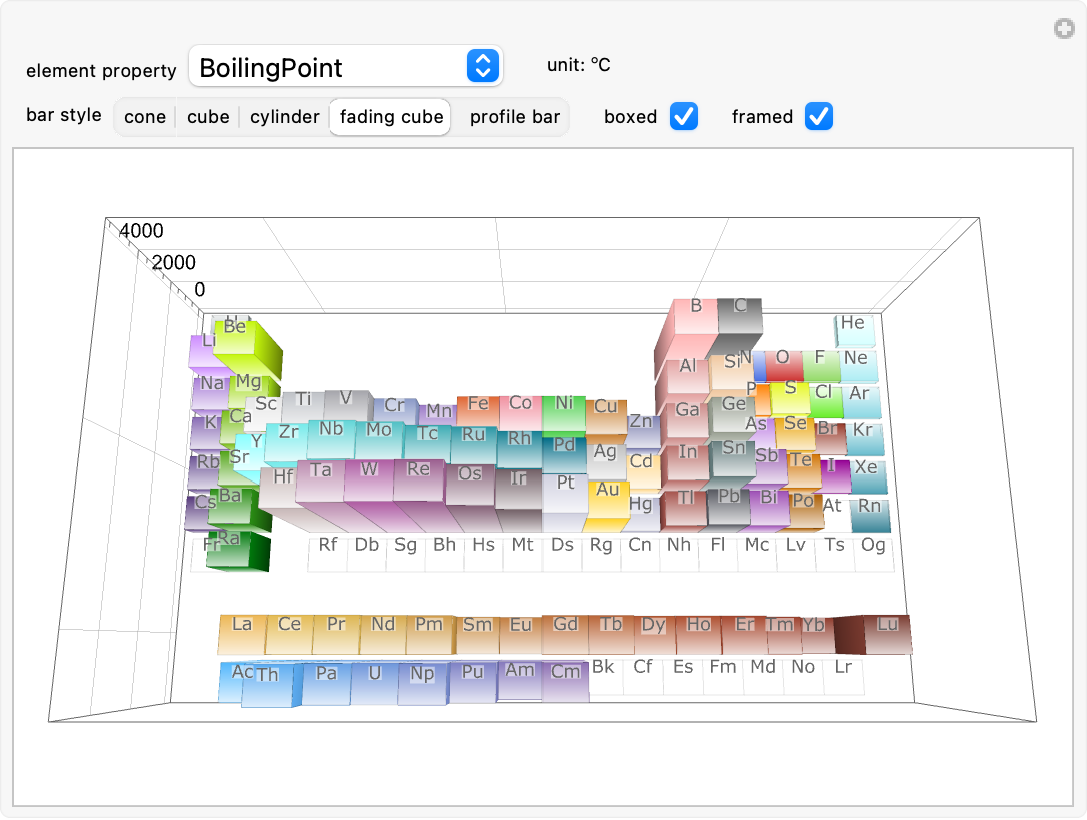Click the He element cube
The image size is (1087, 820).
853,325
